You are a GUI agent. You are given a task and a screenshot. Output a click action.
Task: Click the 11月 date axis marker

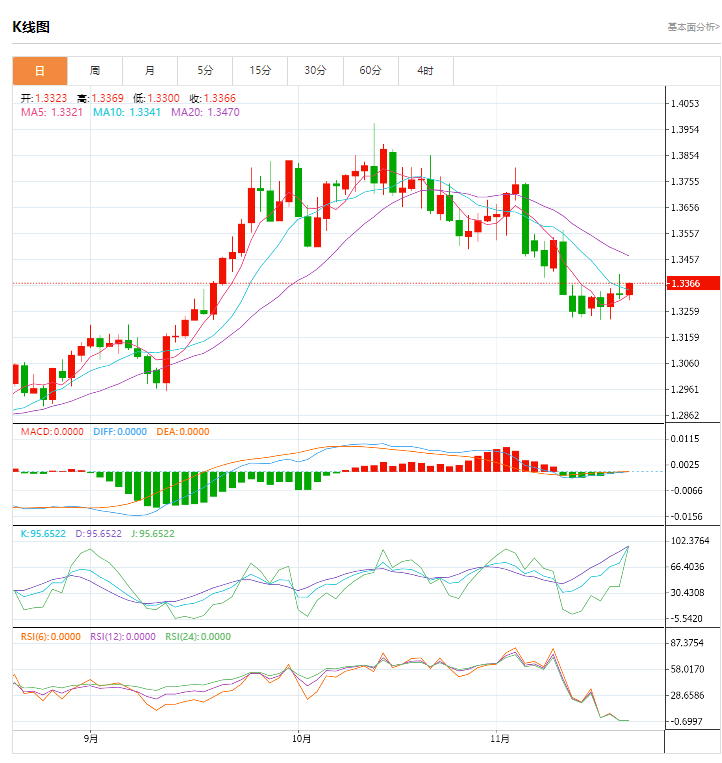(x=501, y=739)
